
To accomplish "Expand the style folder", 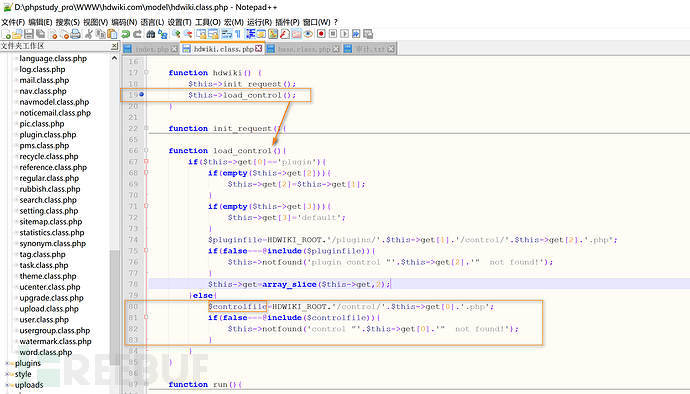I will 7,374.
